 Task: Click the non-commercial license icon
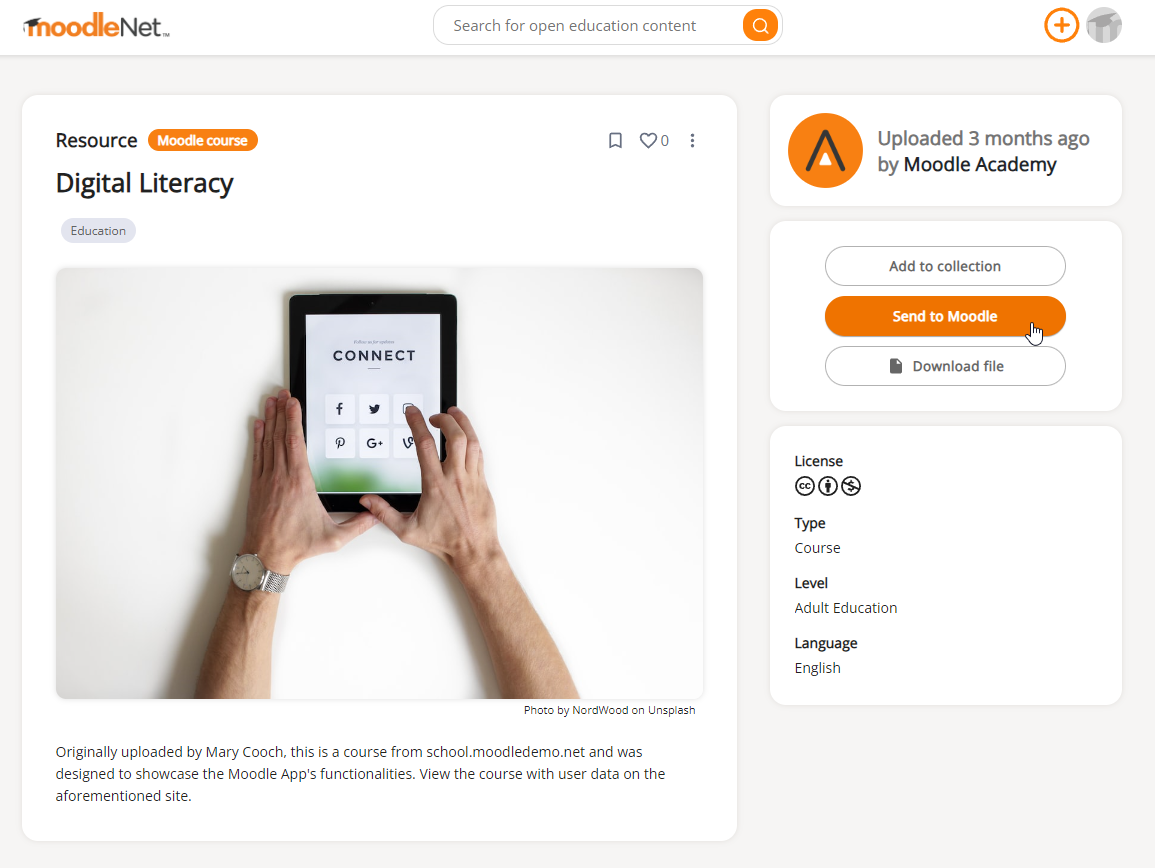(x=851, y=486)
